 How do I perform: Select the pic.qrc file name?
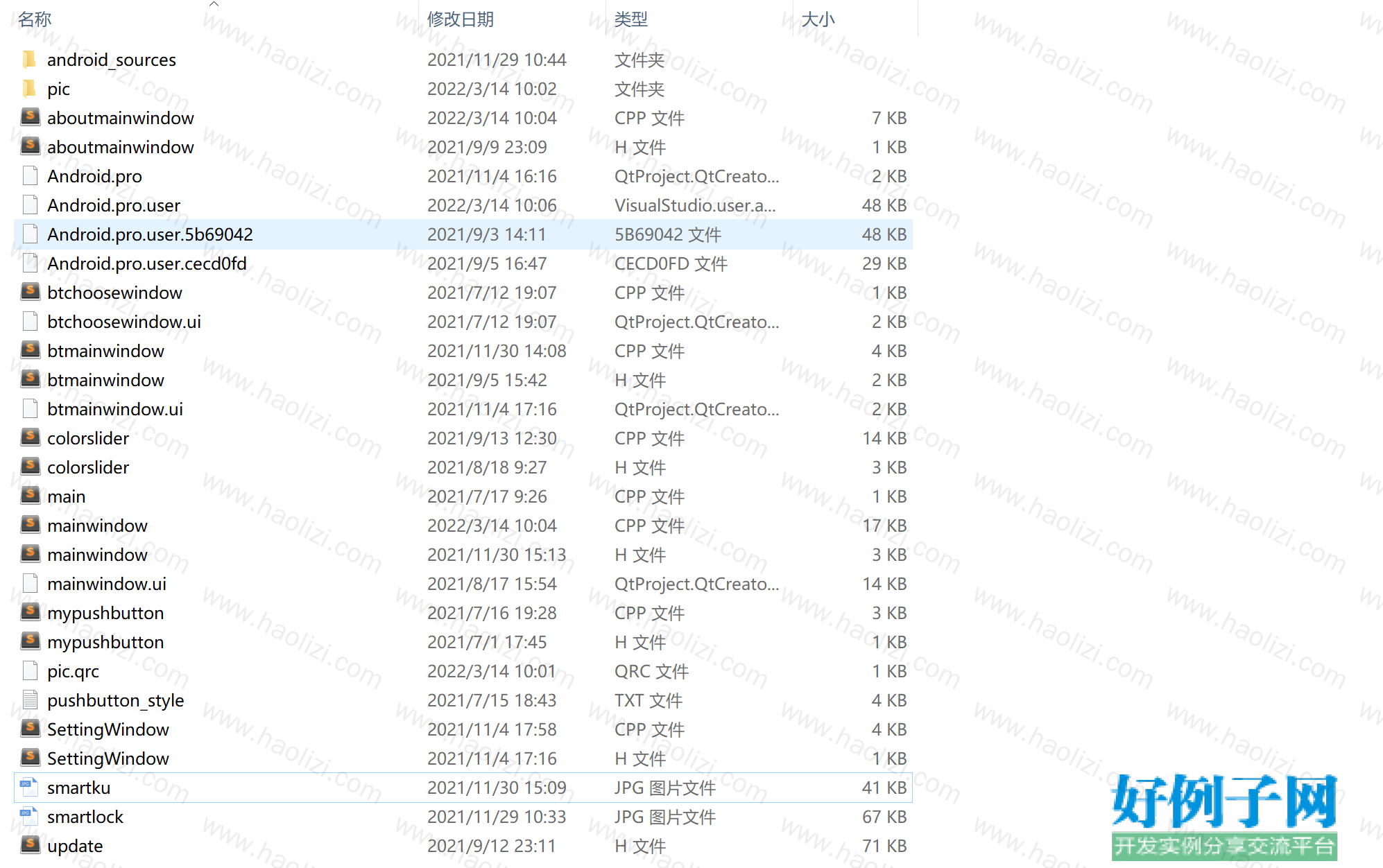coord(74,671)
